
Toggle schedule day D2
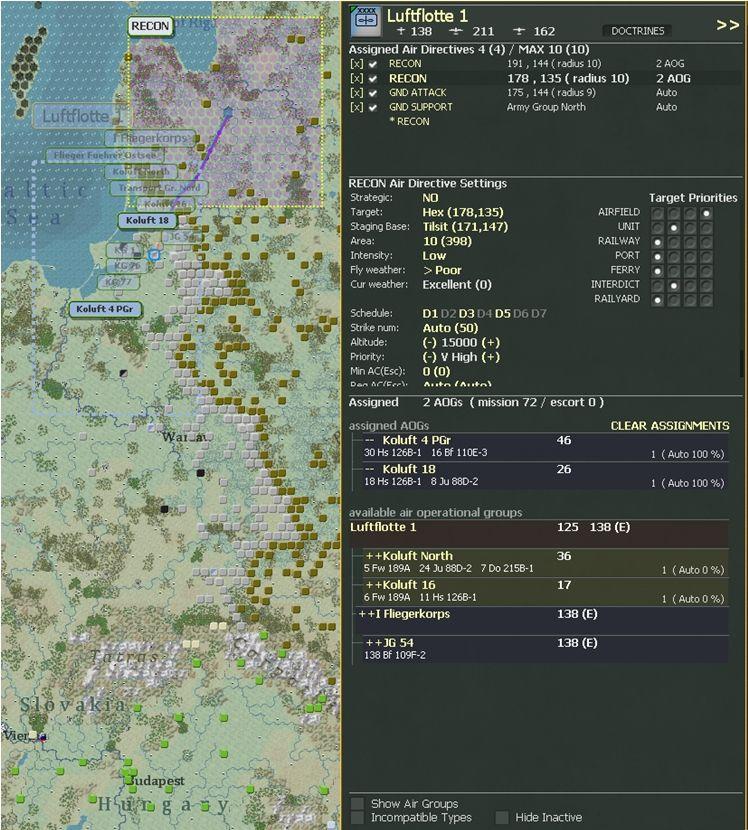pos(448,313)
